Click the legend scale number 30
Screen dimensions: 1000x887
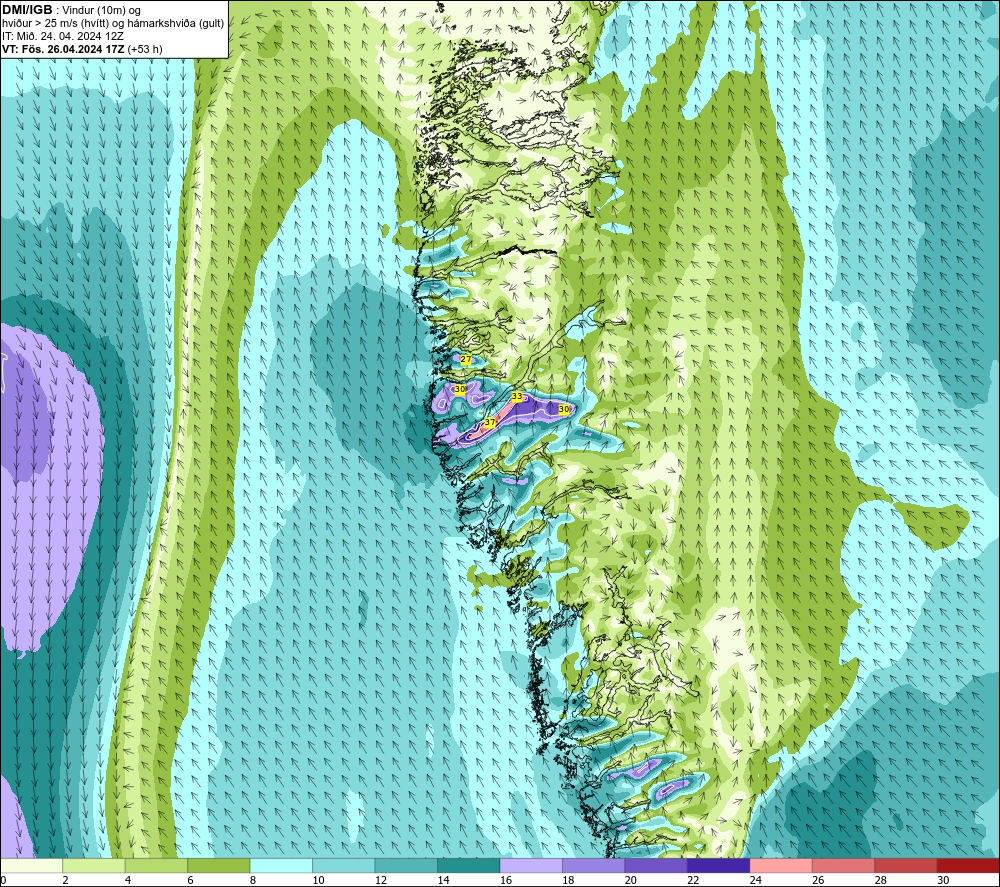(x=943, y=880)
